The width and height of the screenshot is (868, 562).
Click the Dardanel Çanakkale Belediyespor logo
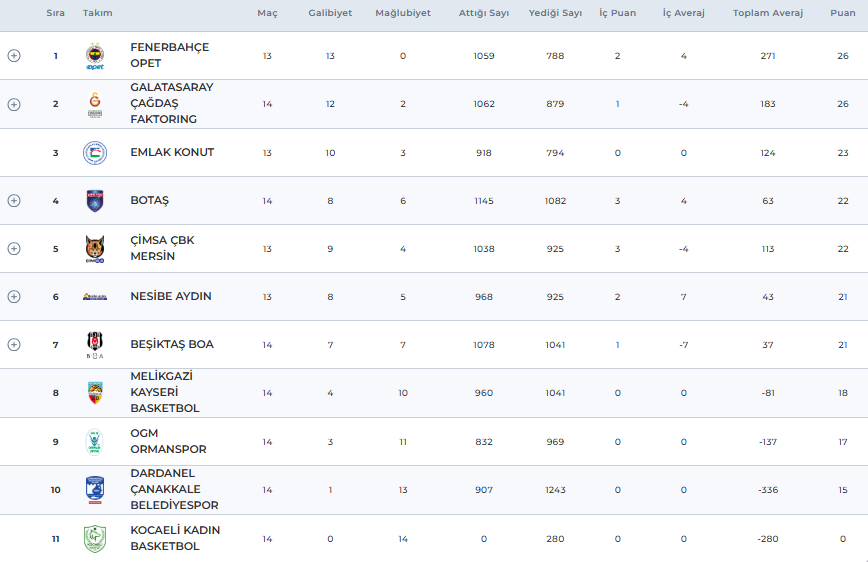pyautogui.click(x=95, y=490)
